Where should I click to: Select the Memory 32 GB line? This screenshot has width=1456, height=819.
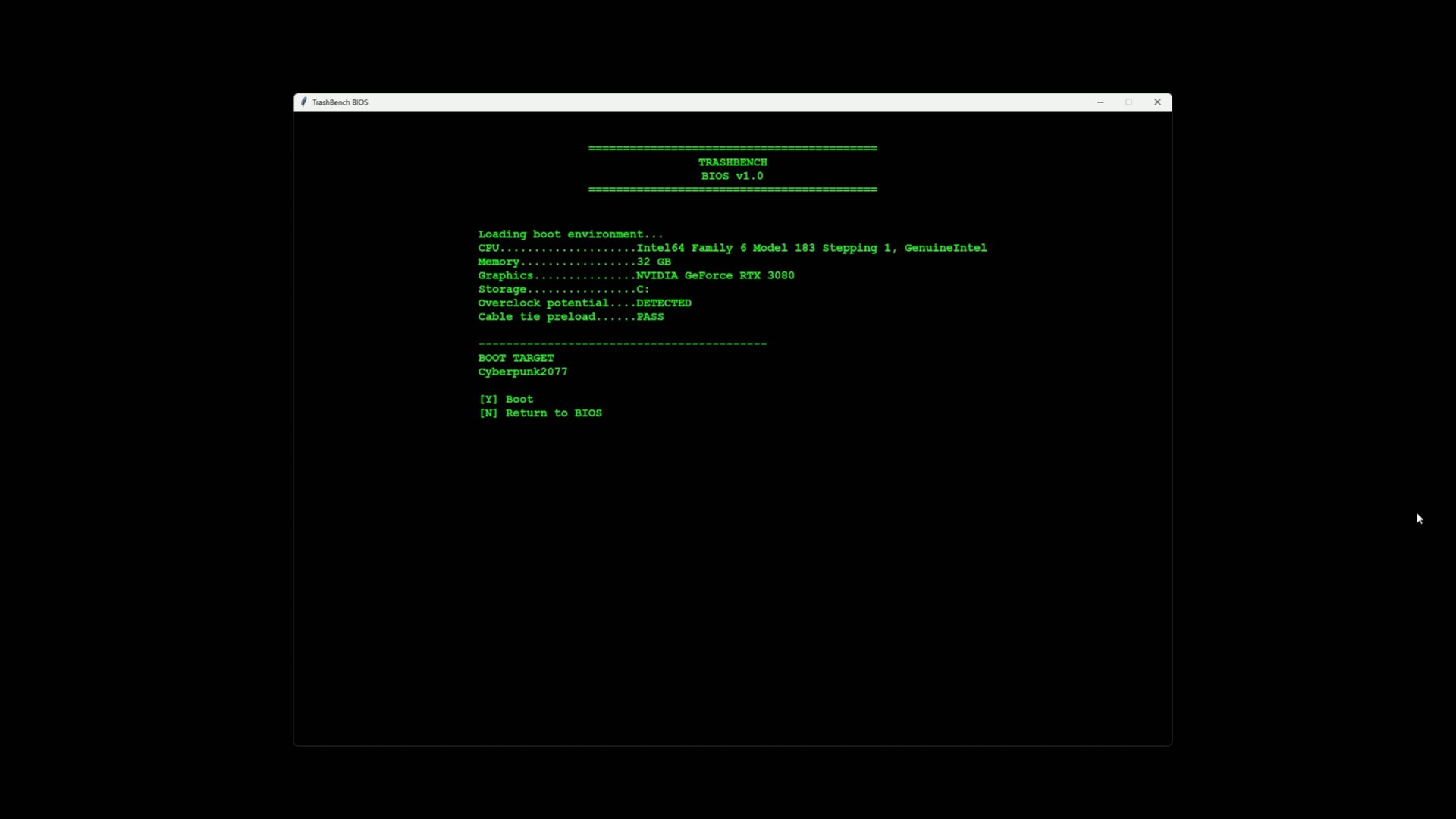(574, 262)
